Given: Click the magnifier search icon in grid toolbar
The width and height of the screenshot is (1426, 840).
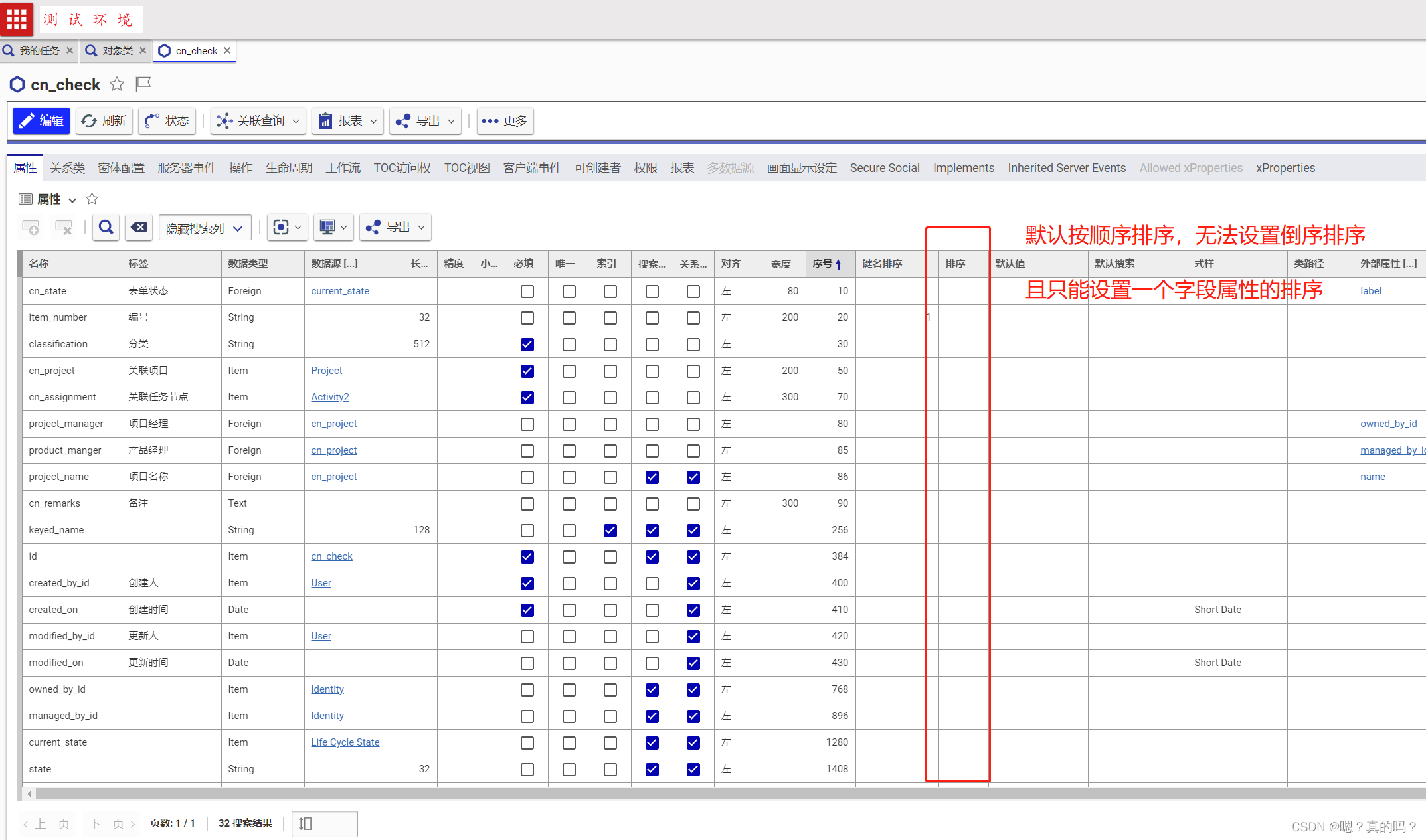Looking at the screenshot, I should coord(106,228).
